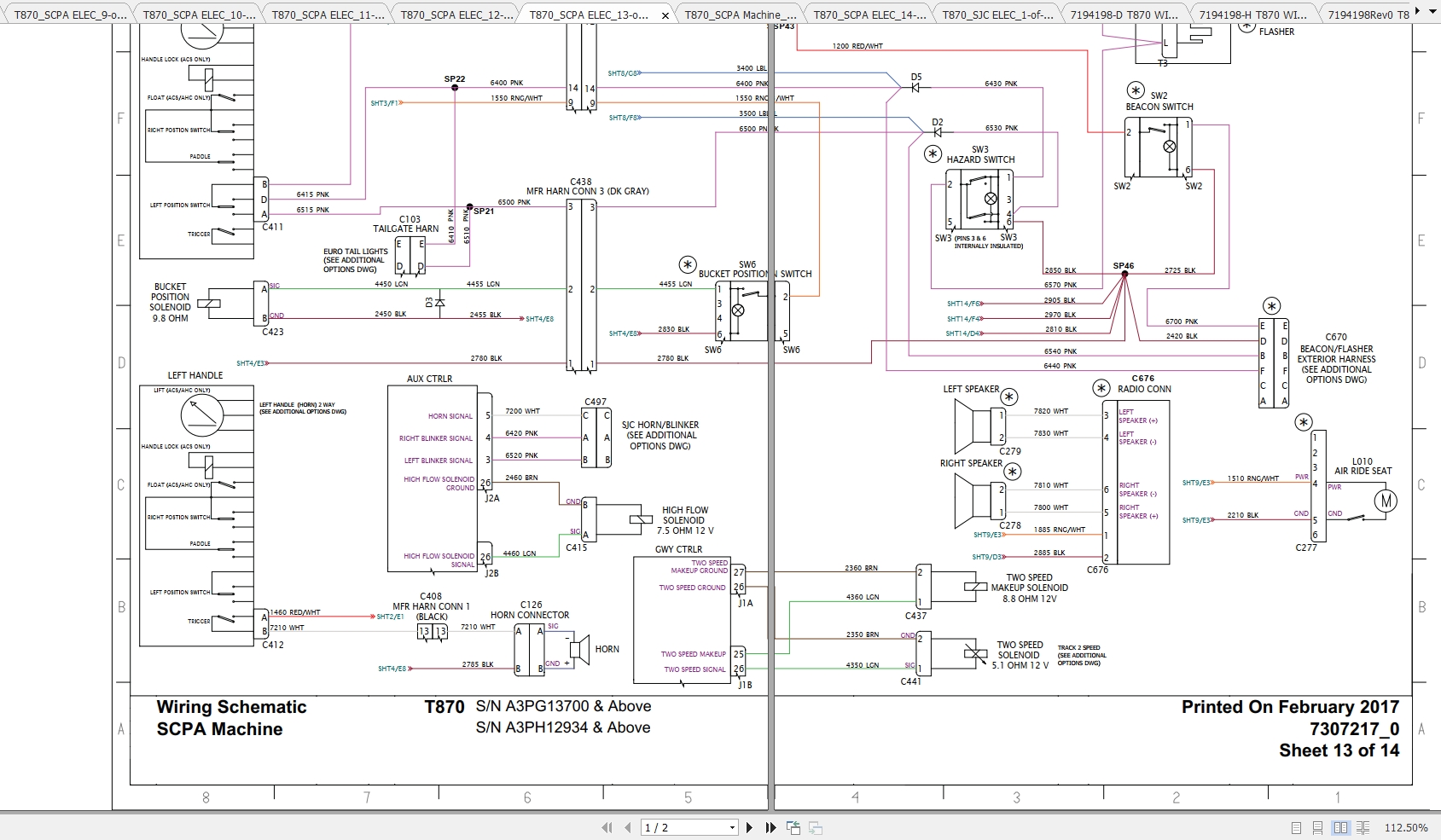Open the page number dropdown
The width and height of the screenshot is (1441, 840).
pos(732,827)
